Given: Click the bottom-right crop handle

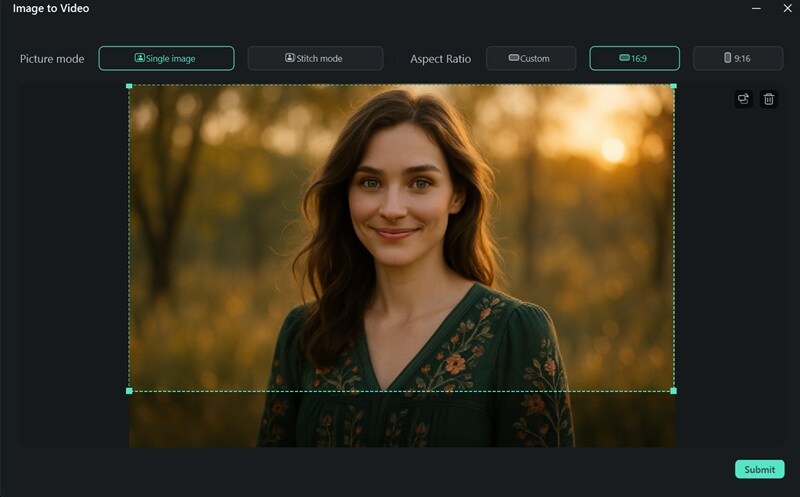Looking at the screenshot, I should click(673, 391).
